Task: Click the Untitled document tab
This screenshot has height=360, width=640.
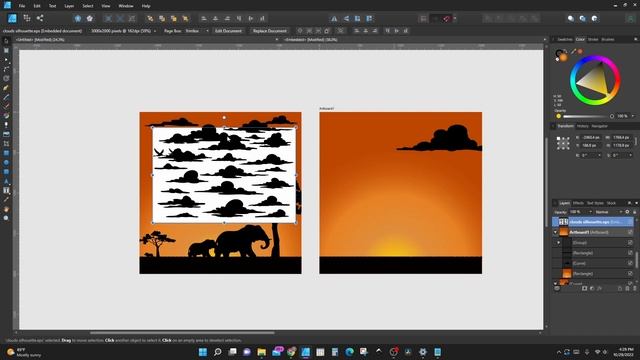Action: (x=40, y=40)
